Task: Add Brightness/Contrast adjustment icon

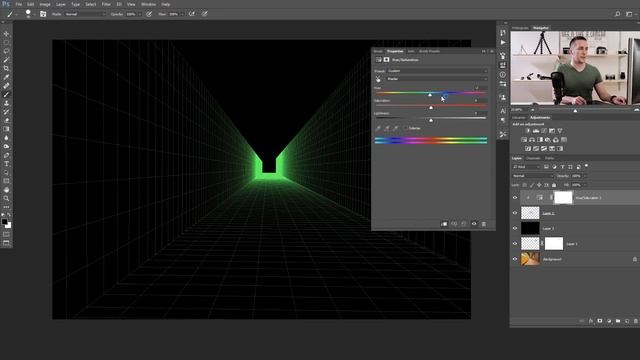Action: 528,131
